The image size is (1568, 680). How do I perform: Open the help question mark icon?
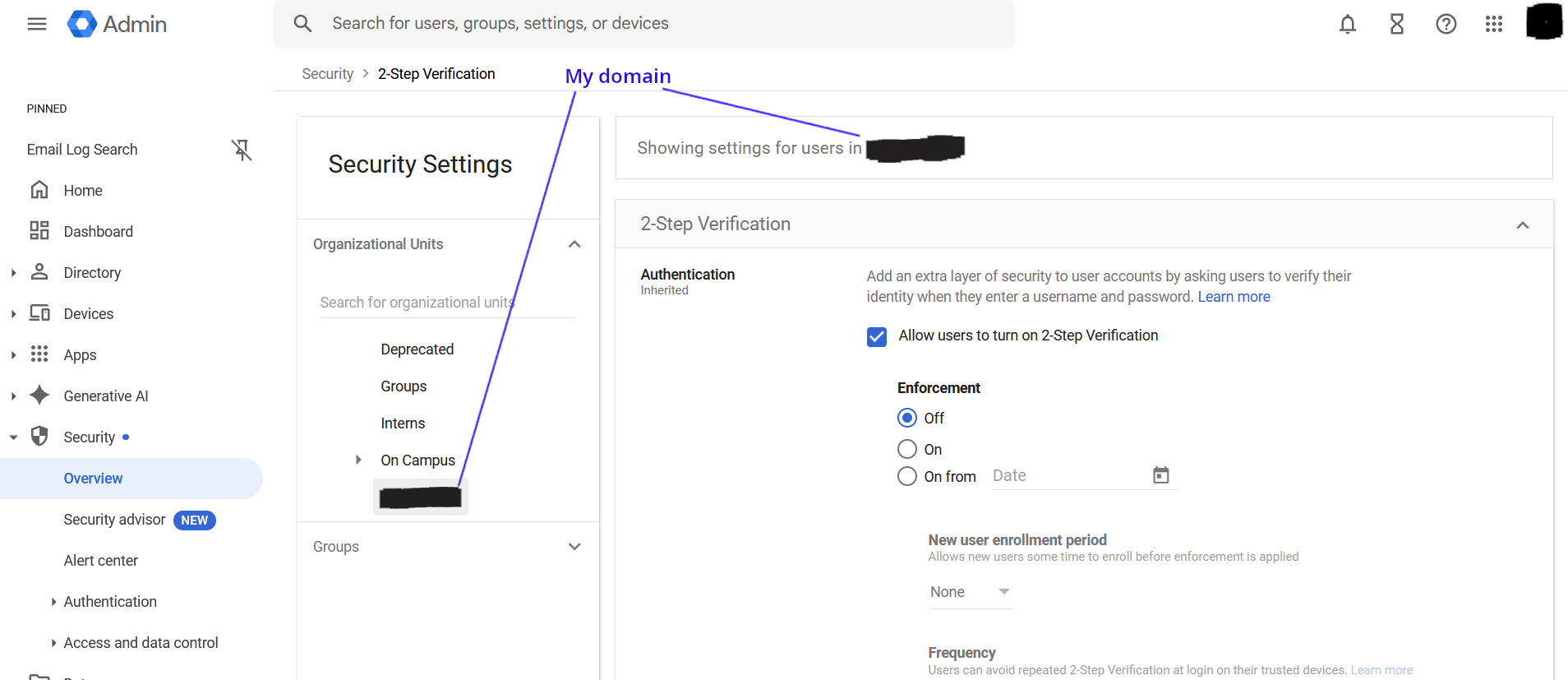pos(1446,24)
